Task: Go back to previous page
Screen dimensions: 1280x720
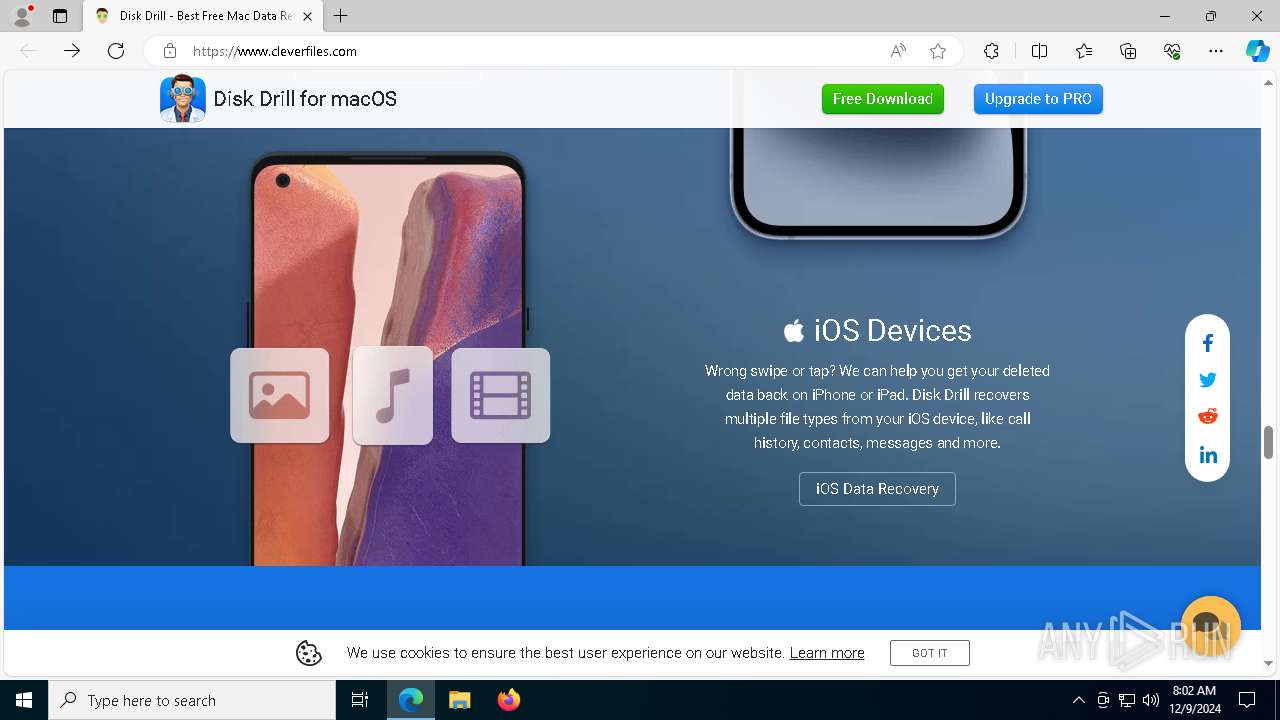Action: pyautogui.click(x=28, y=51)
